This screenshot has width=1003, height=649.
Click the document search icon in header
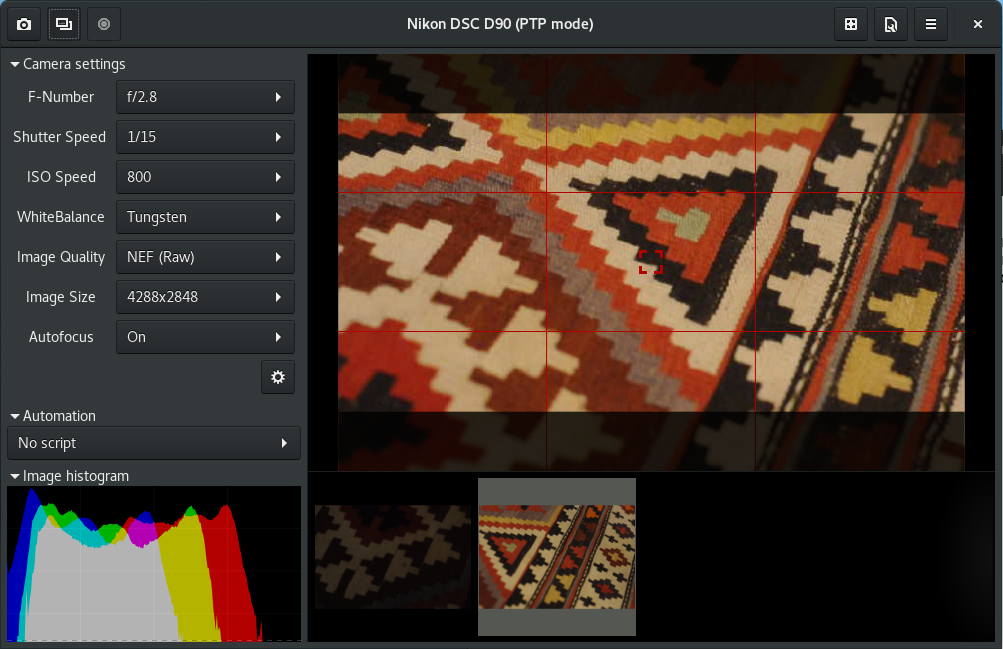point(891,24)
